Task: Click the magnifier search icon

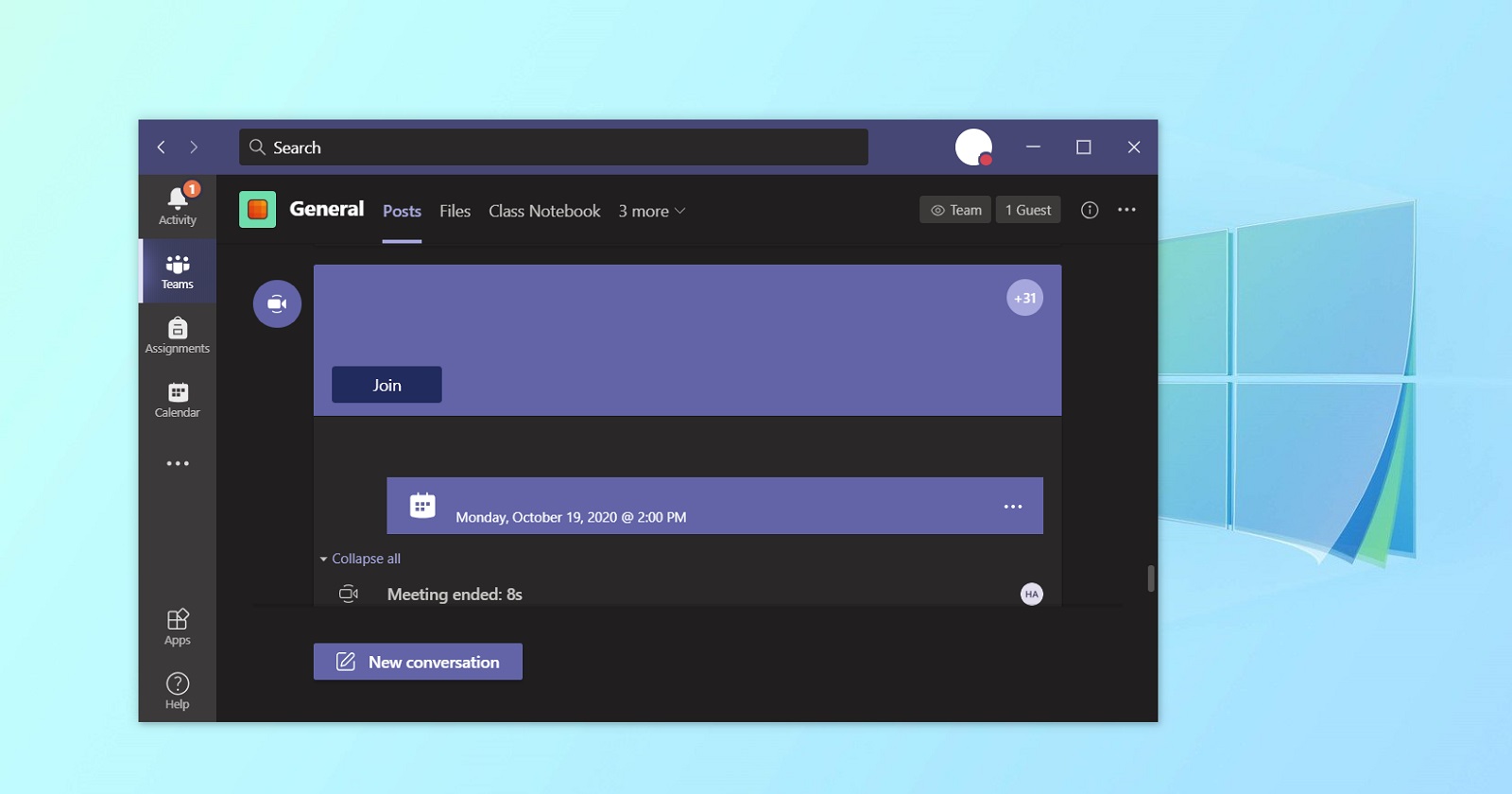Action: (x=257, y=147)
